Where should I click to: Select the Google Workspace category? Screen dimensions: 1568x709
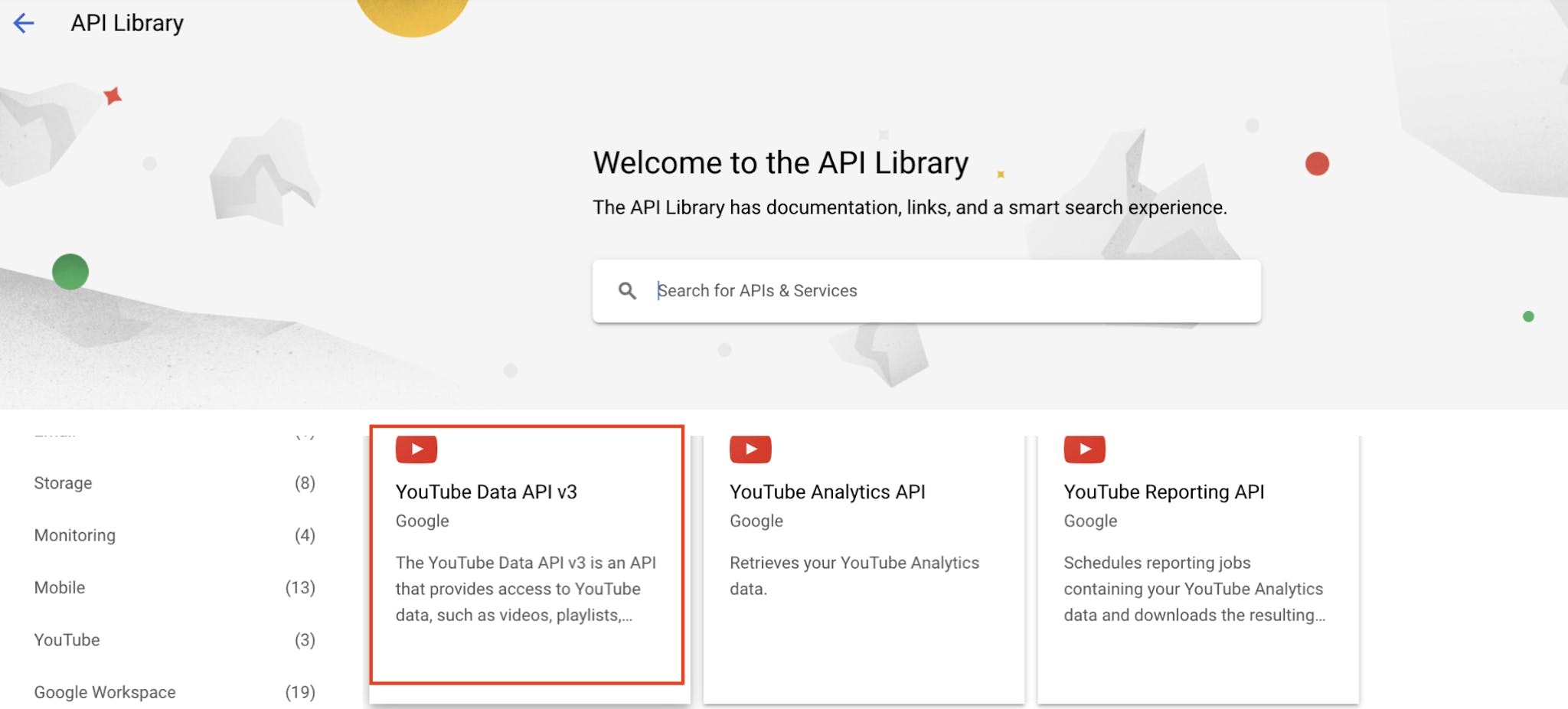coord(103,691)
